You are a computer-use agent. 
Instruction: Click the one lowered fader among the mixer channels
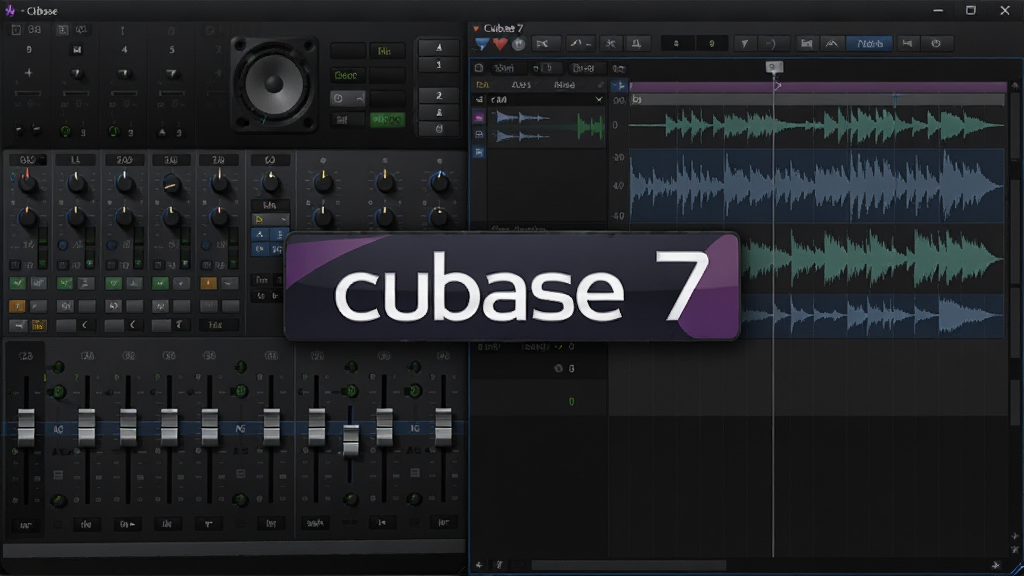(351, 440)
